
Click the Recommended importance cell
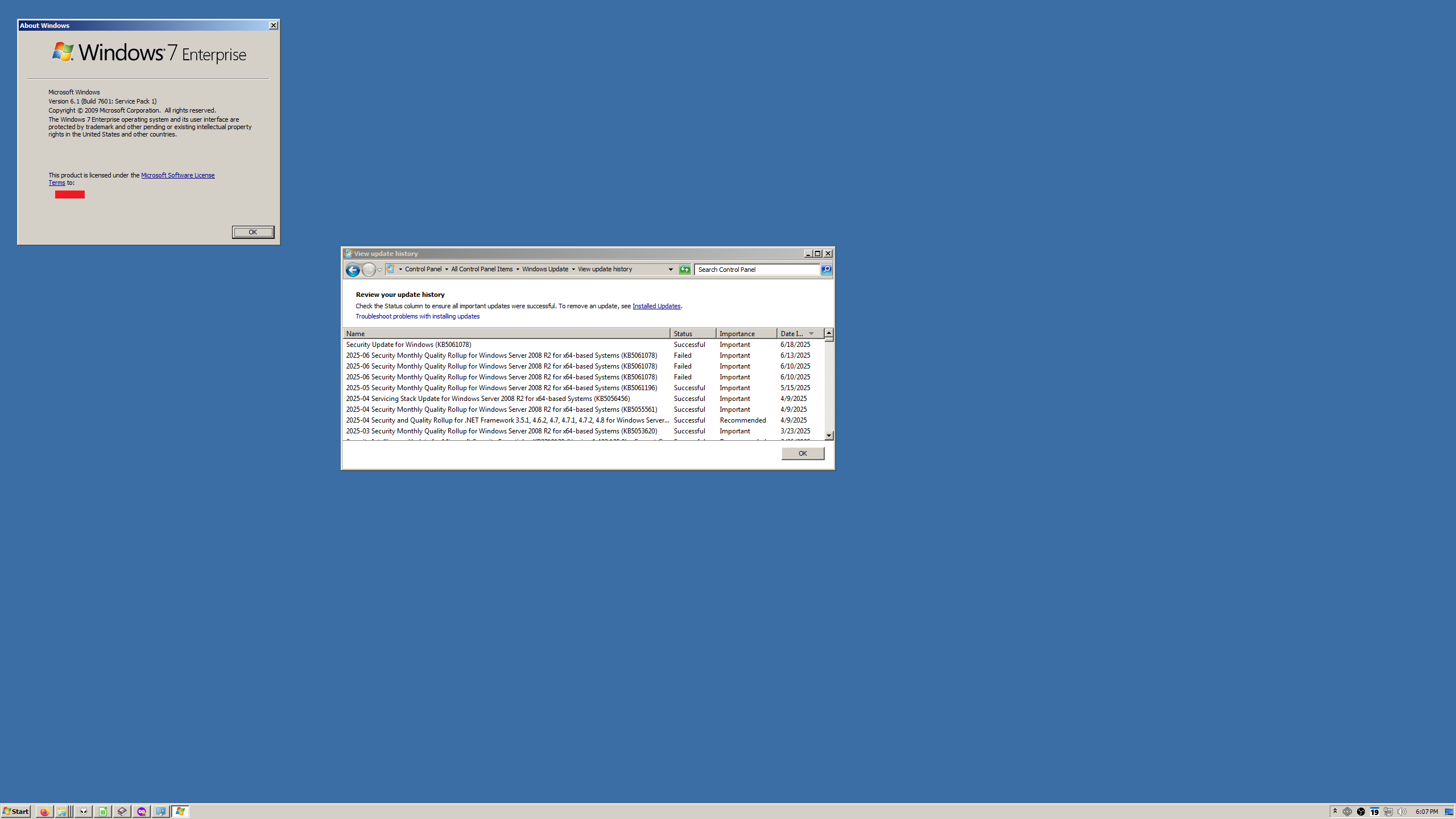[743, 420]
